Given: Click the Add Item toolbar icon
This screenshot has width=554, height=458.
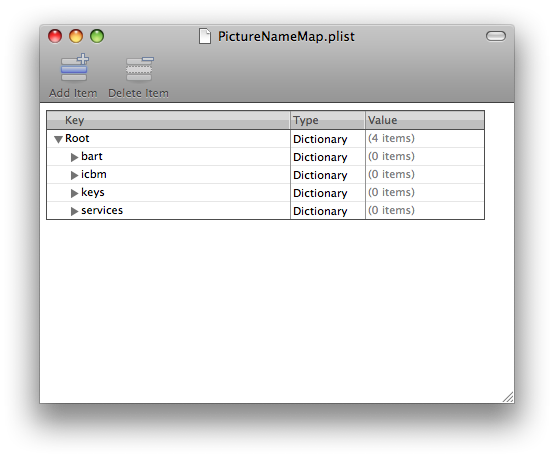Looking at the screenshot, I should 74,67.
